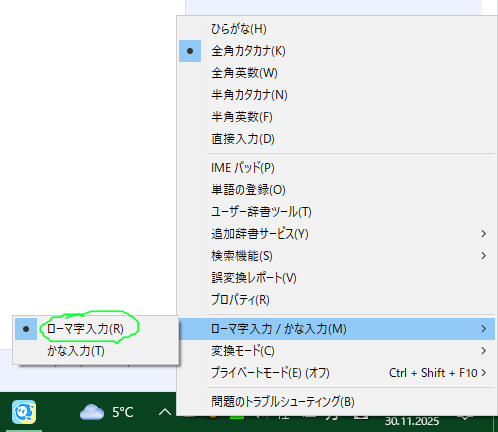This screenshot has height=432, width=498.
Task: Open the blue chat app taskbar icon
Action: (x=24, y=412)
